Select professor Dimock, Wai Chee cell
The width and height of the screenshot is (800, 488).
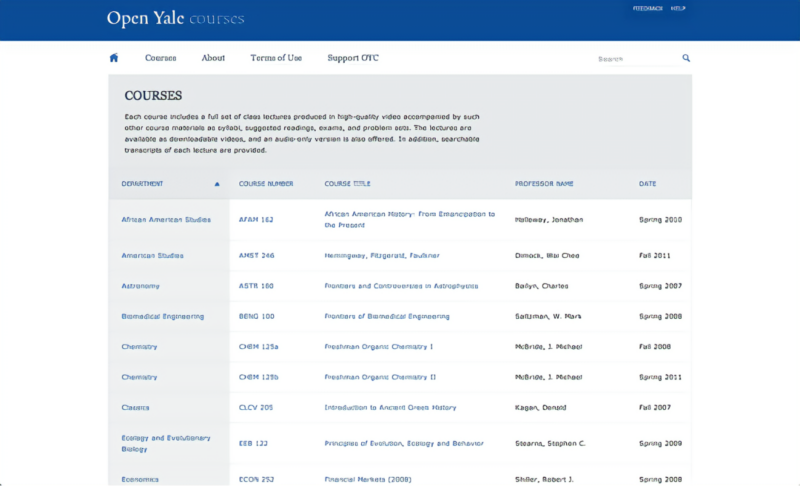click(x=547, y=255)
